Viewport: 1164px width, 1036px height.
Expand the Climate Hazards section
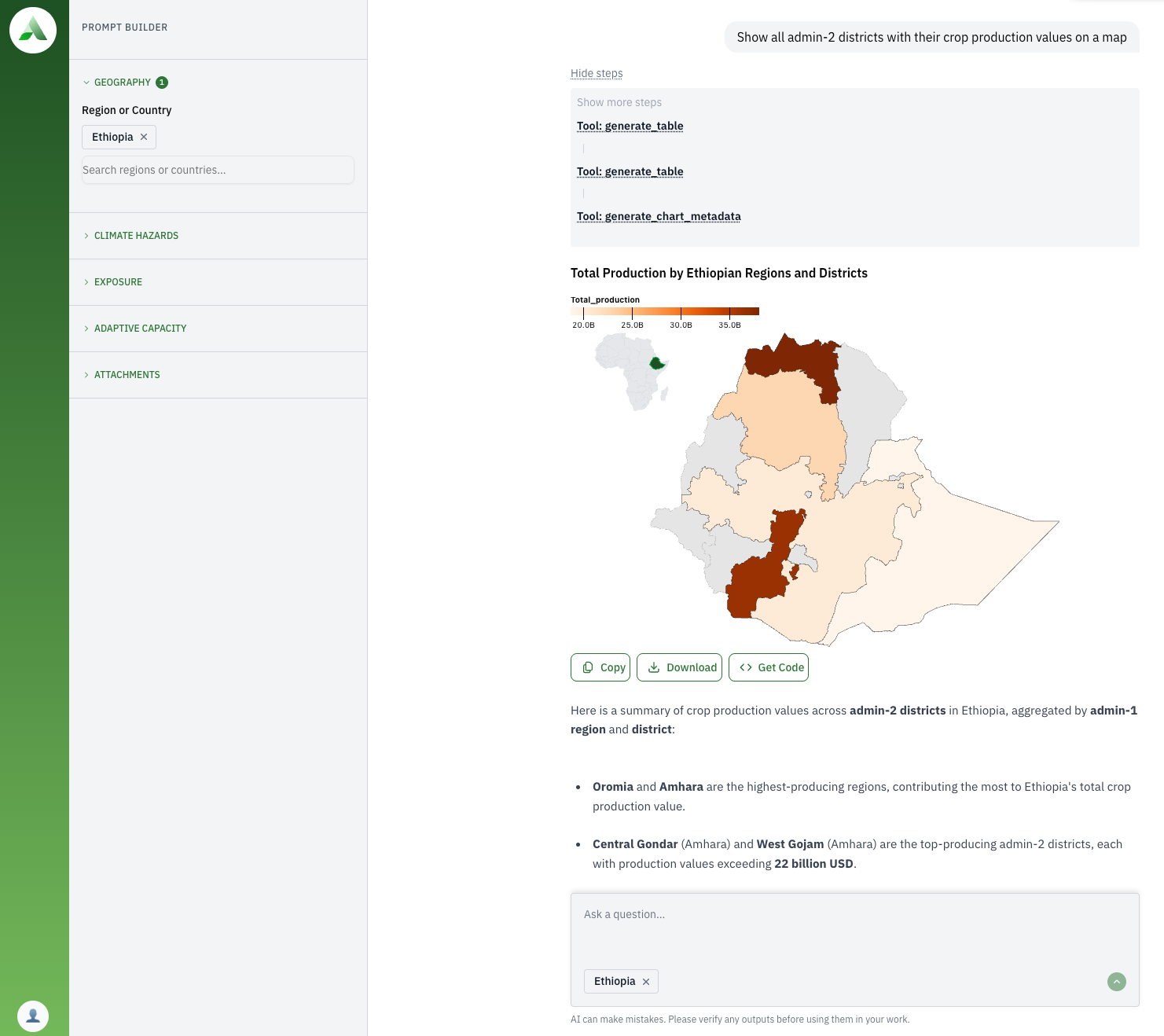(136, 236)
